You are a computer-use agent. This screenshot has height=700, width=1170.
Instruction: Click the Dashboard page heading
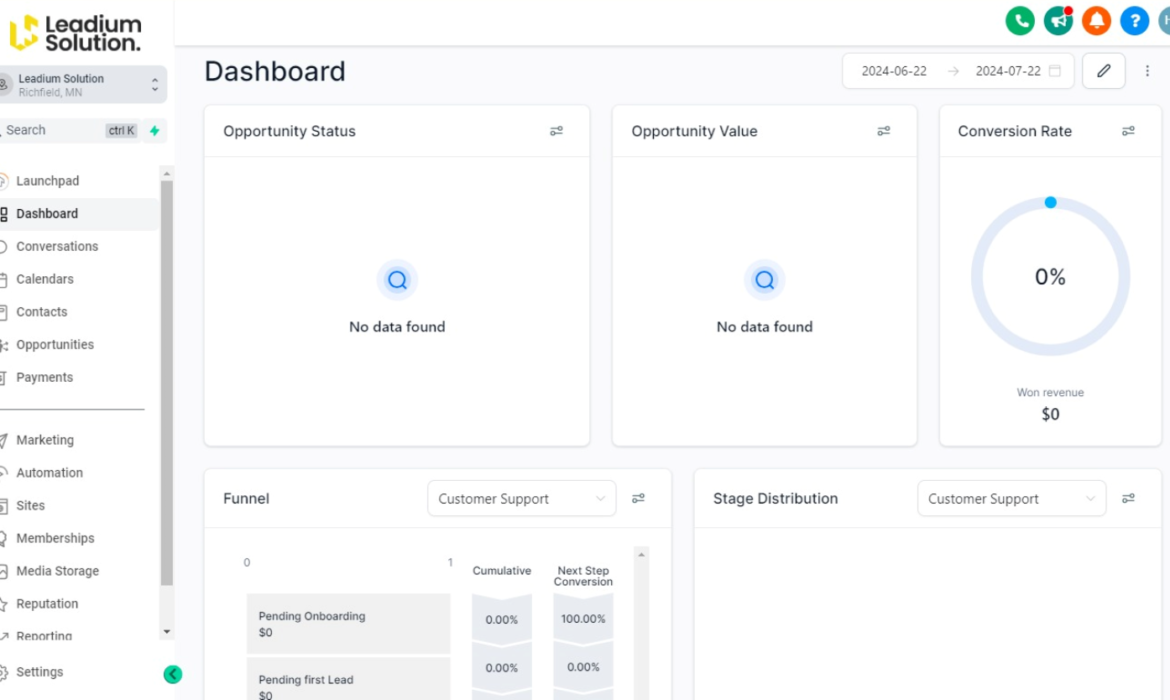(x=275, y=72)
